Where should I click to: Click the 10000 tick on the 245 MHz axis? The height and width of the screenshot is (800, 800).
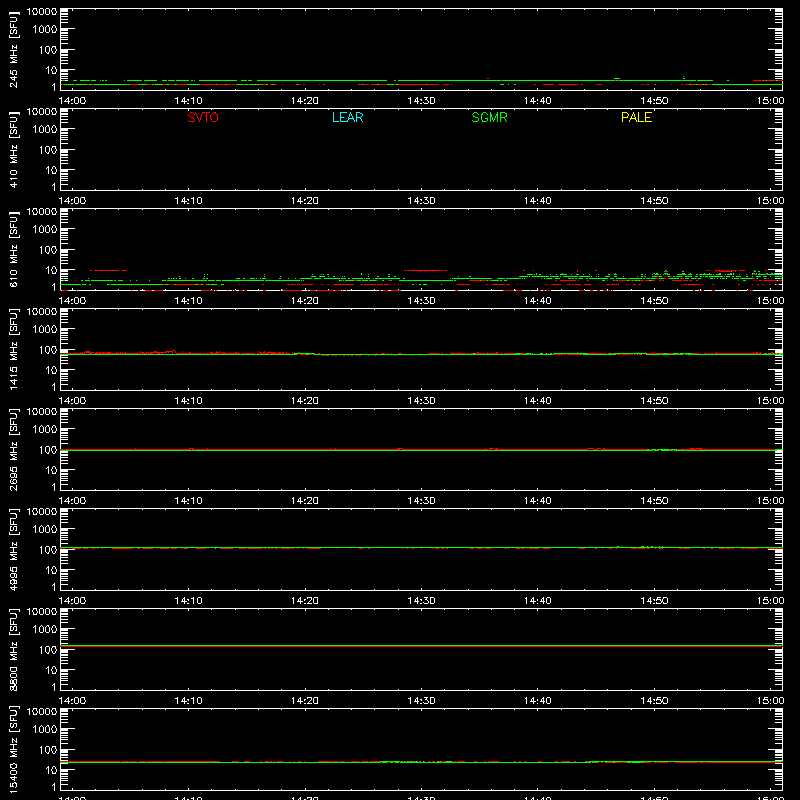pos(42,12)
